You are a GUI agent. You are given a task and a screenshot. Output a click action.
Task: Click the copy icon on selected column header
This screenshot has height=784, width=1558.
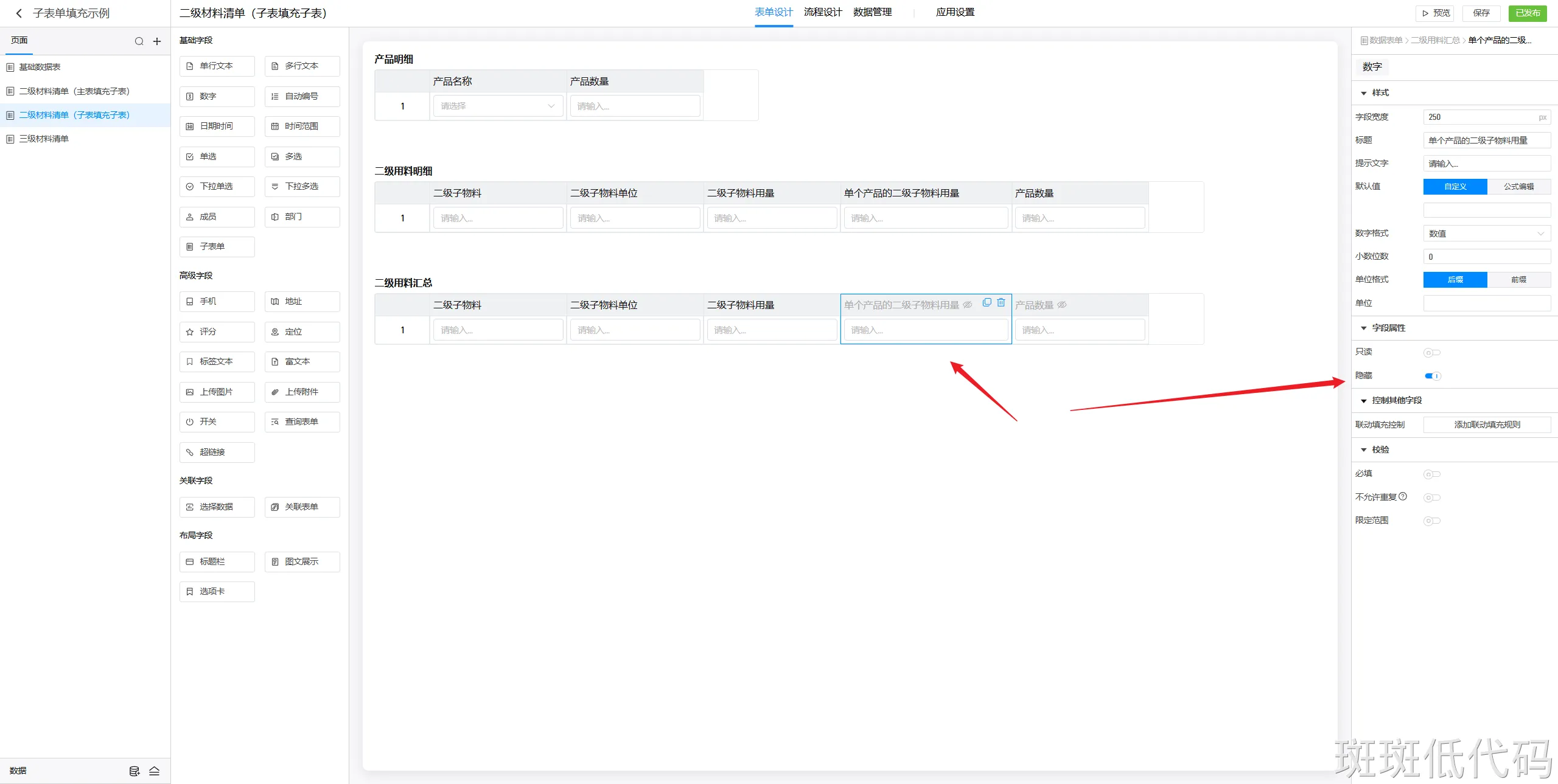coord(987,303)
